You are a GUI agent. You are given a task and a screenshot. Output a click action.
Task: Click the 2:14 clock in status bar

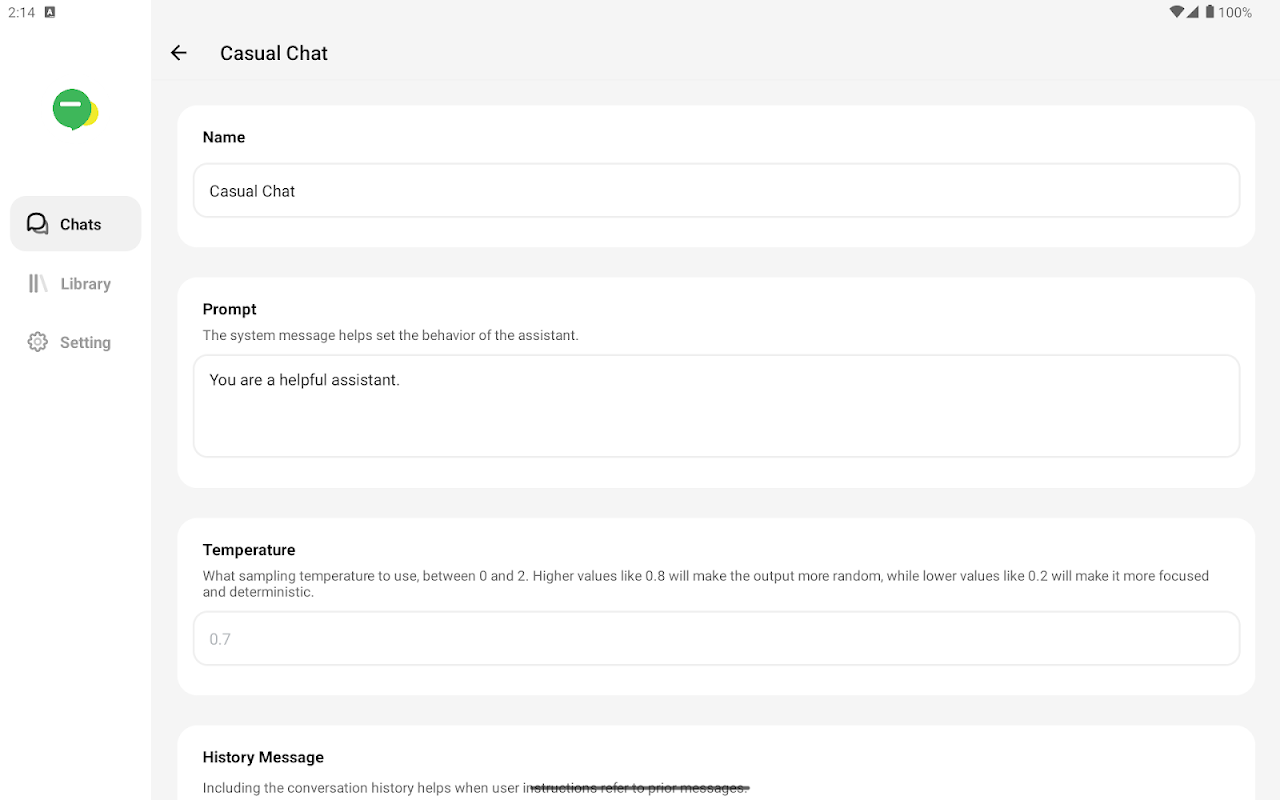21,12
